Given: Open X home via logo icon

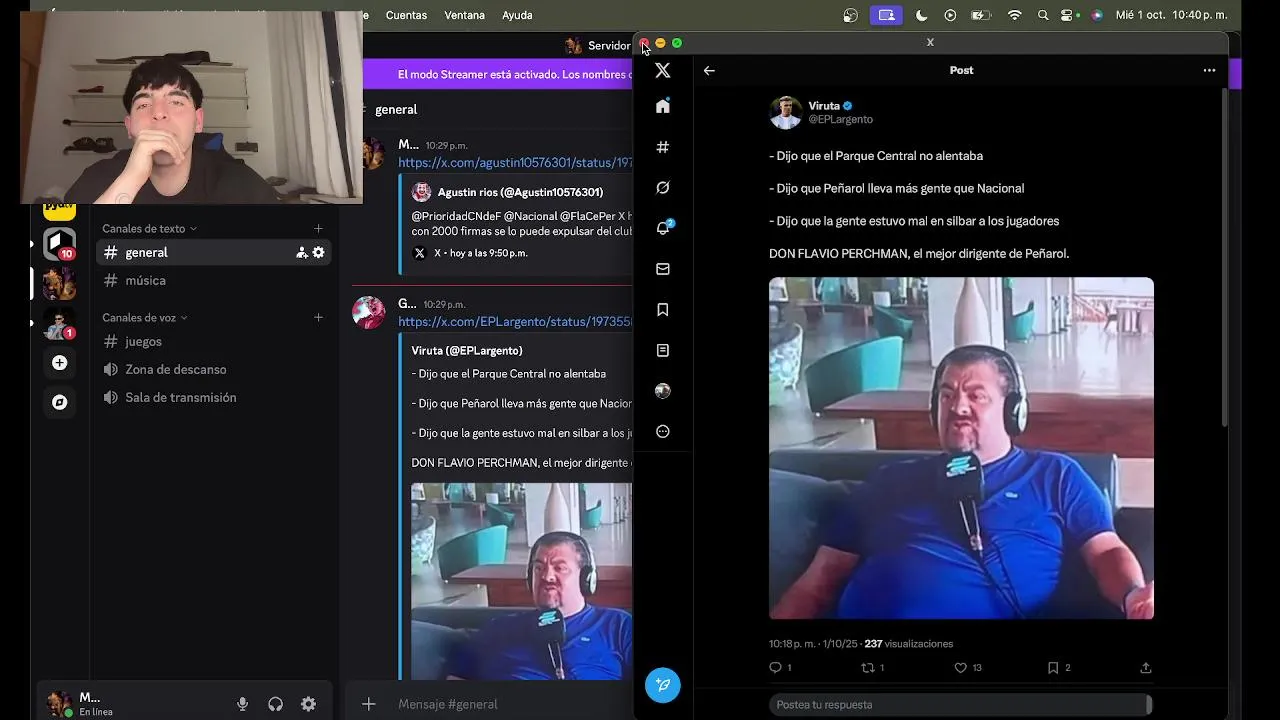Looking at the screenshot, I should (662, 70).
